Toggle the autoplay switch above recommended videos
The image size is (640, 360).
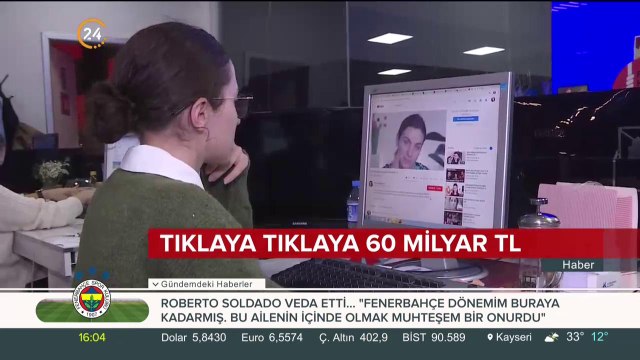click(491, 148)
